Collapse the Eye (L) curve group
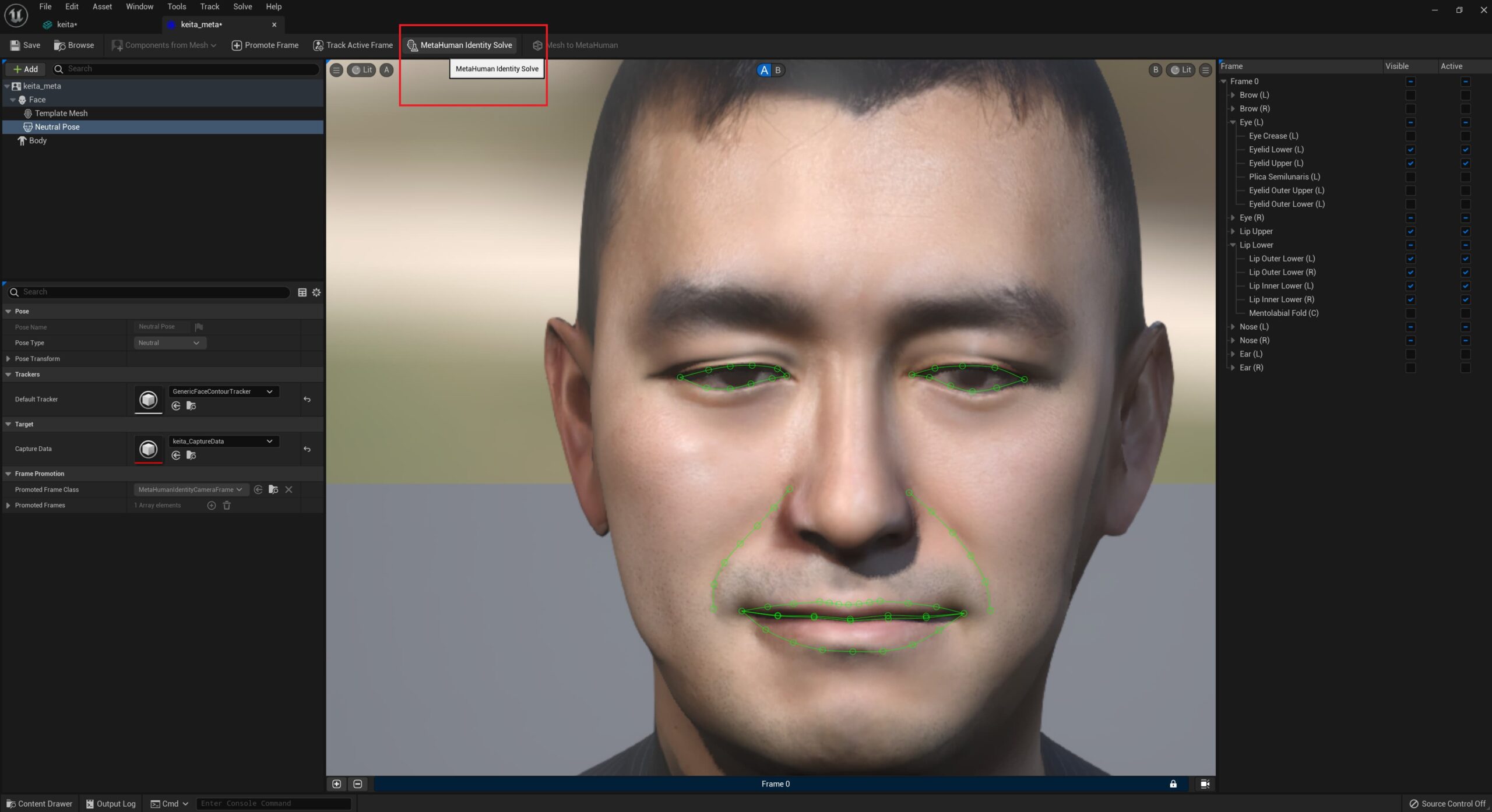The width and height of the screenshot is (1492, 812). pyautogui.click(x=1233, y=122)
